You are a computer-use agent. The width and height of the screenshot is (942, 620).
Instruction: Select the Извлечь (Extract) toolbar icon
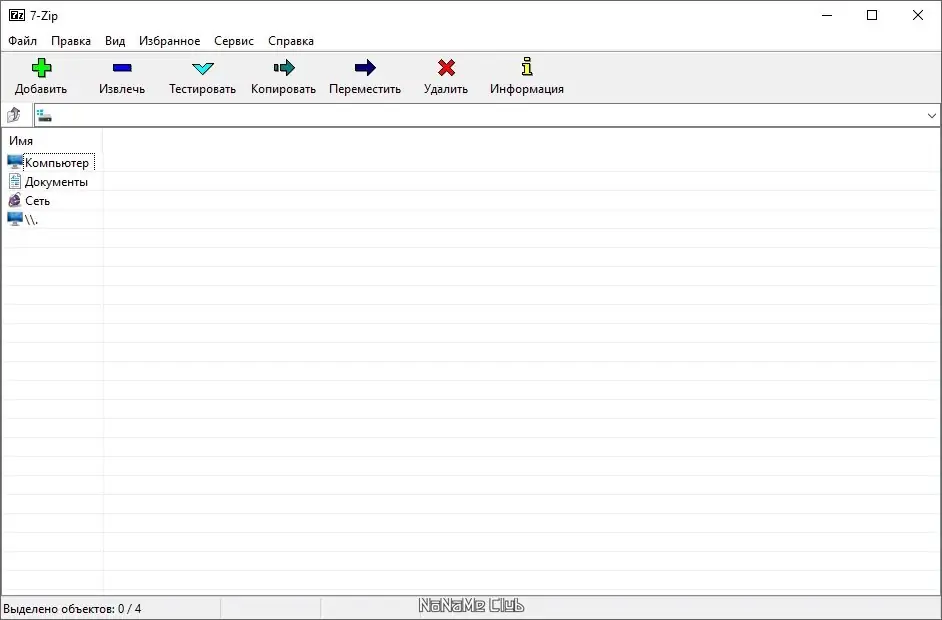tap(121, 68)
